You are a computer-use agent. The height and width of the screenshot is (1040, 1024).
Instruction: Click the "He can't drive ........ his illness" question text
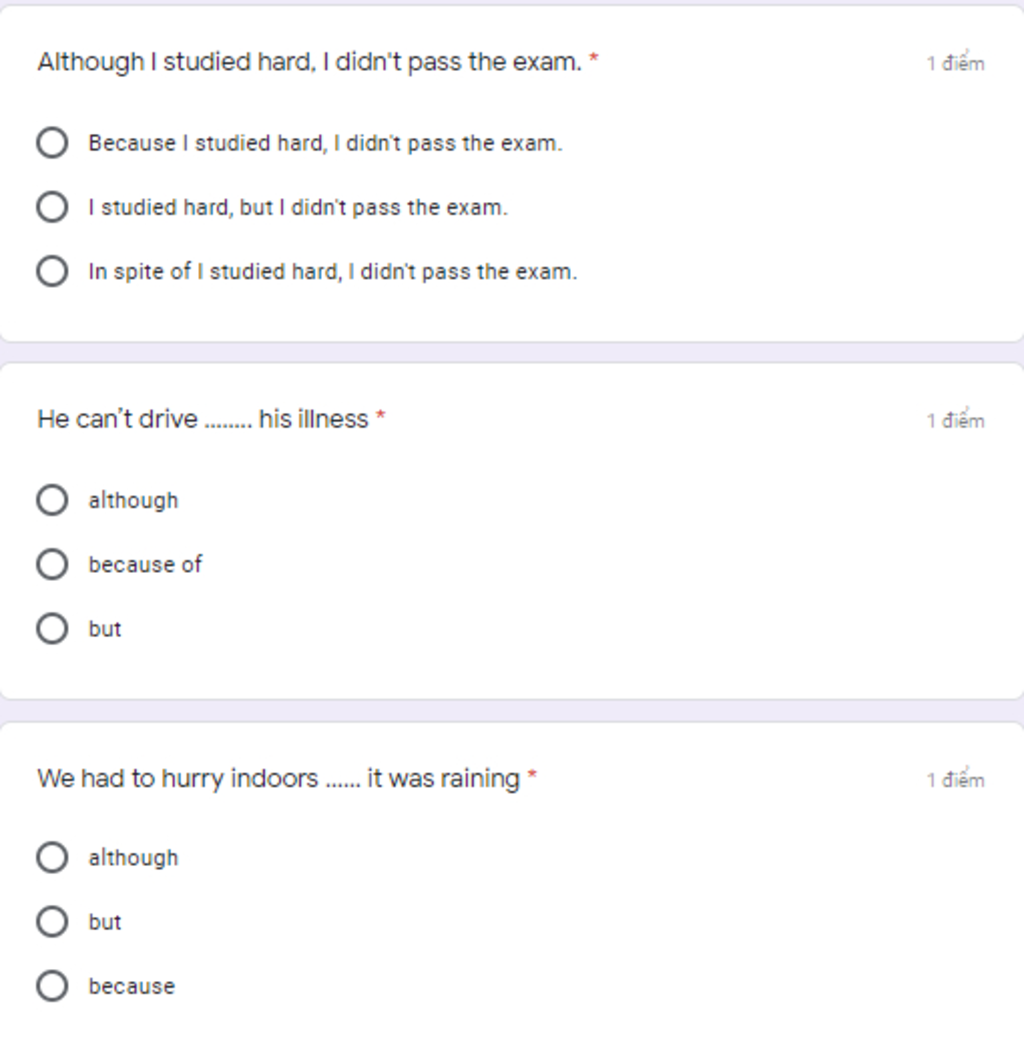tap(203, 419)
